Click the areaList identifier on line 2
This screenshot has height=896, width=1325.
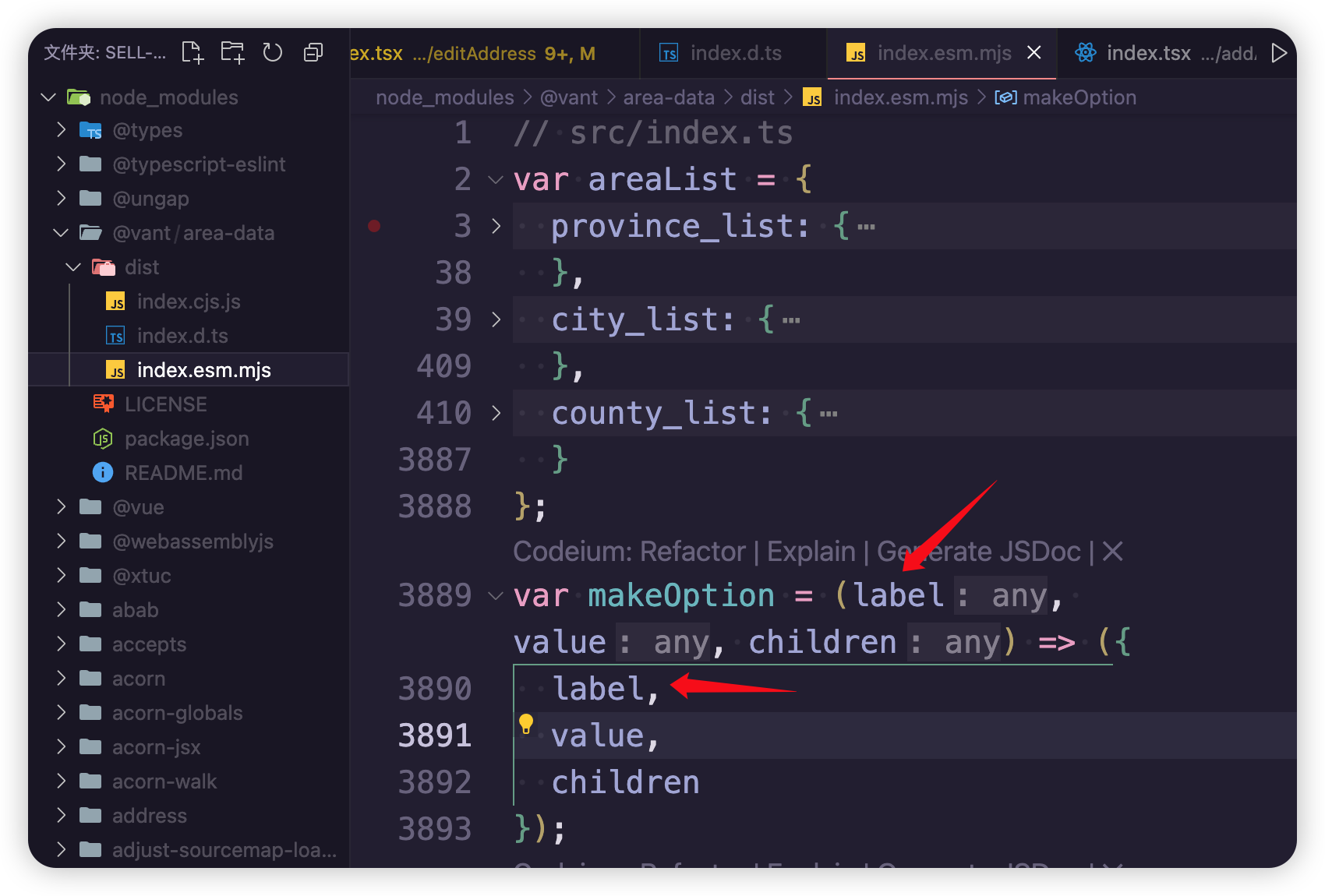[x=662, y=180]
